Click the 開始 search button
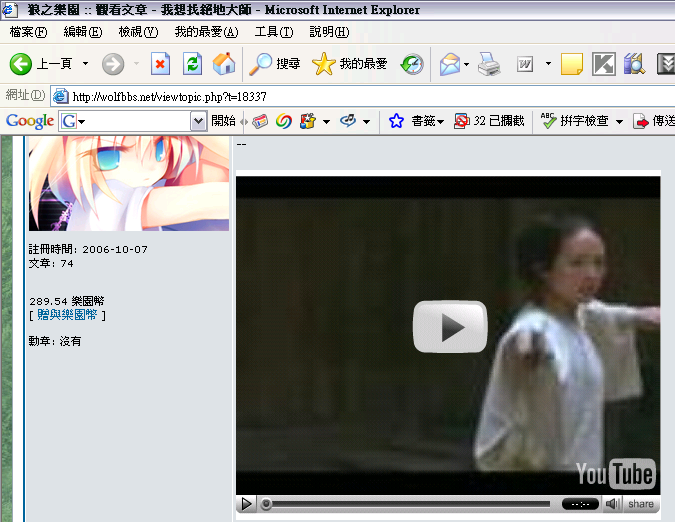 (223, 121)
